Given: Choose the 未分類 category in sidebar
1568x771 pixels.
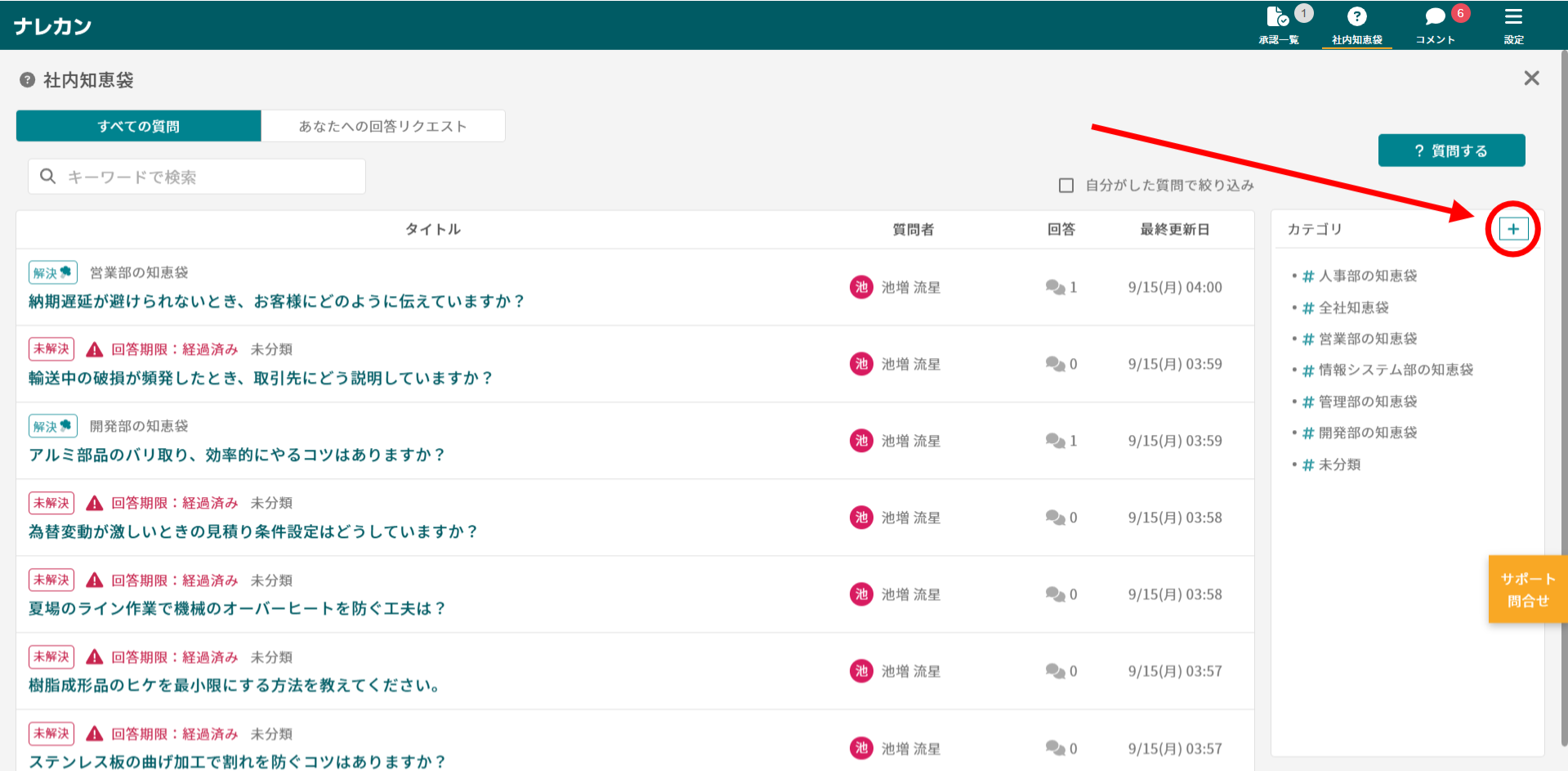Looking at the screenshot, I should pos(1339,464).
